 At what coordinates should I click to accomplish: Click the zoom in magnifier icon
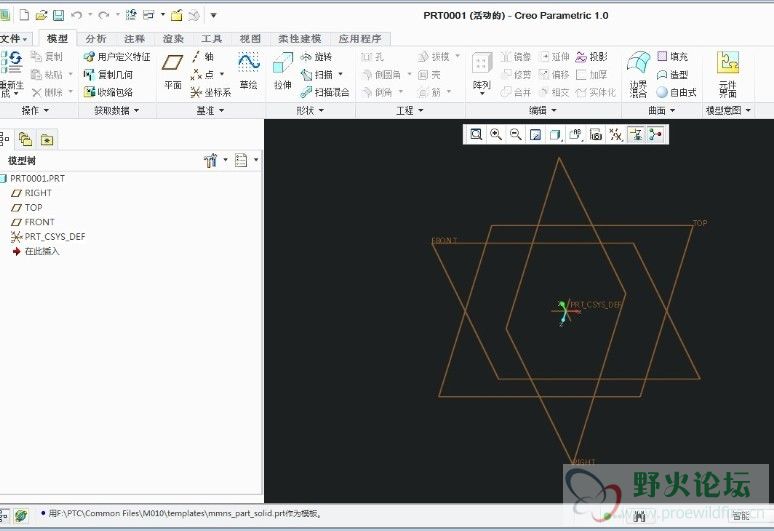click(496, 134)
